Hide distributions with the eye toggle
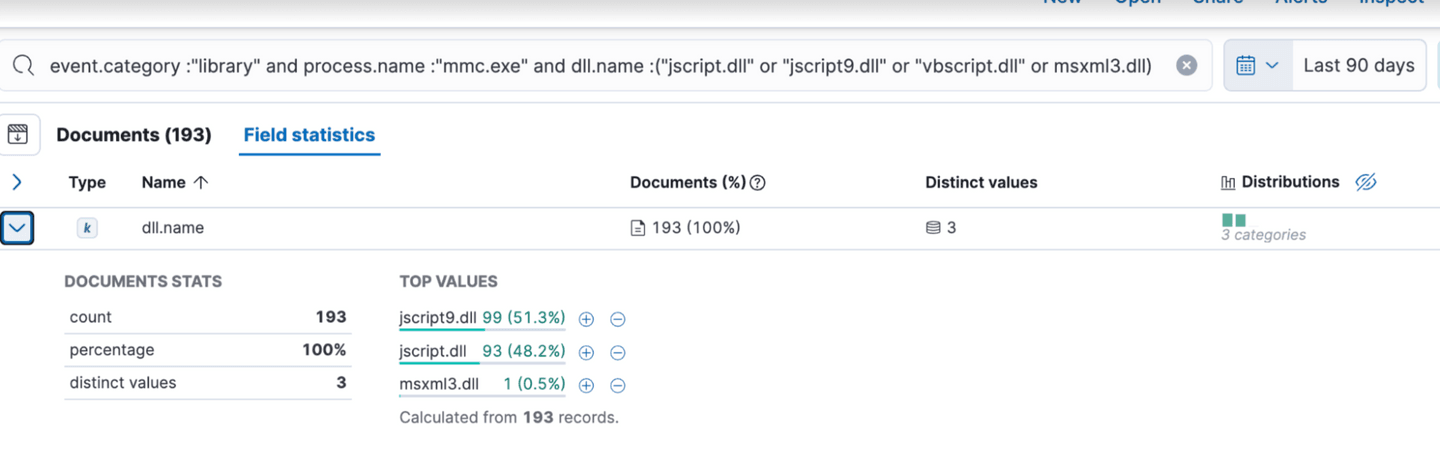The width and height of the screenshot is (1440, 451). click(x=1366, y=182)
